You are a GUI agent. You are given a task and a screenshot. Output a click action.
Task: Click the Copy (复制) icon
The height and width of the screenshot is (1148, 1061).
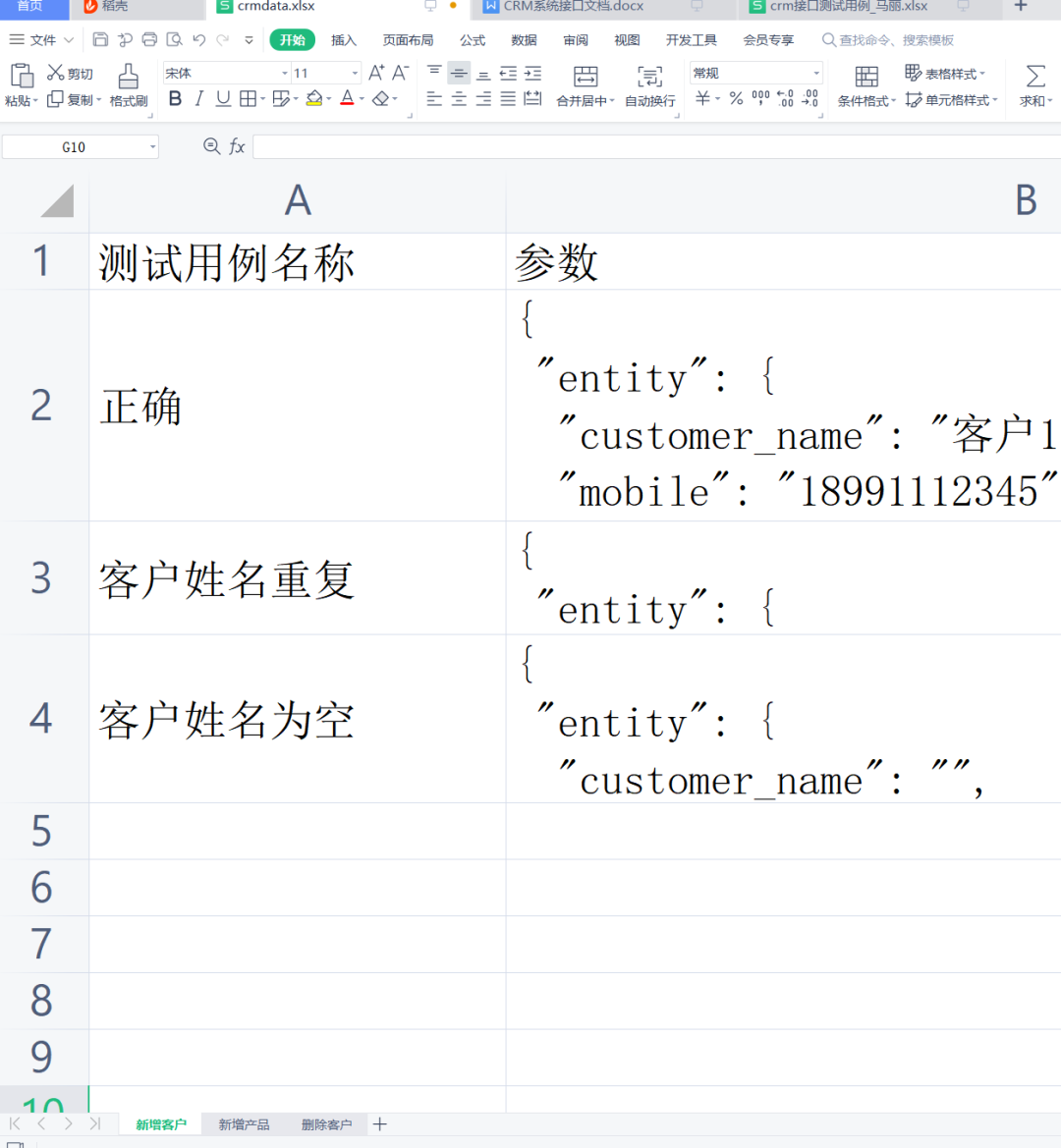point(56,99)
